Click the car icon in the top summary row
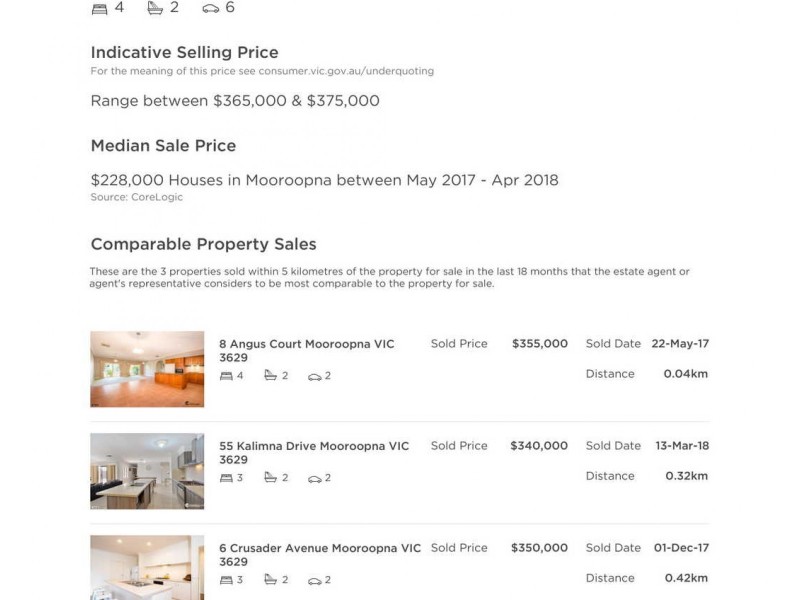This screenshot has height=600, width=800. 210,8
